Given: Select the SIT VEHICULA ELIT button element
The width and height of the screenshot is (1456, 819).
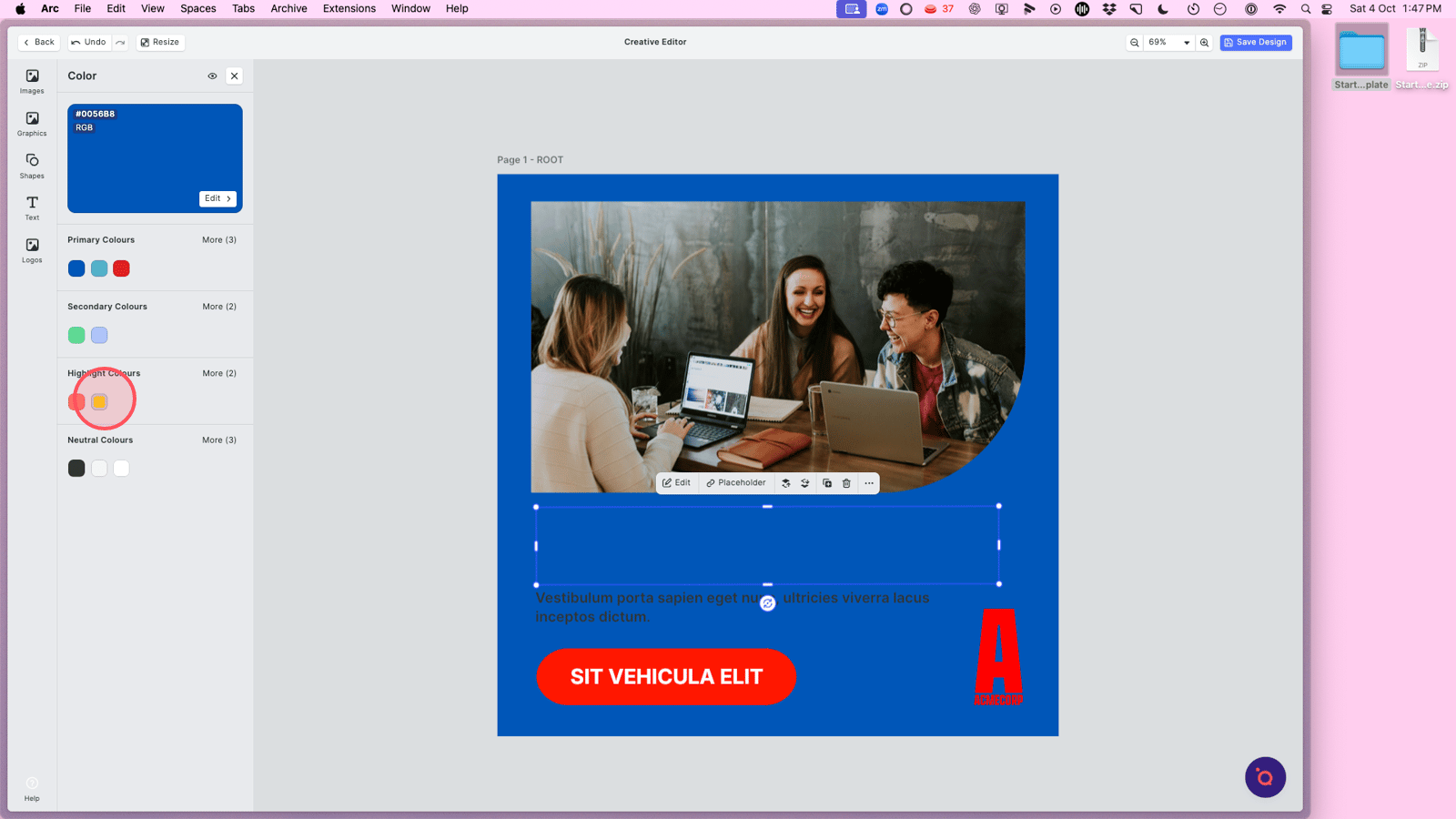Looking at the screenshot, I should click(x=666, y=677).
